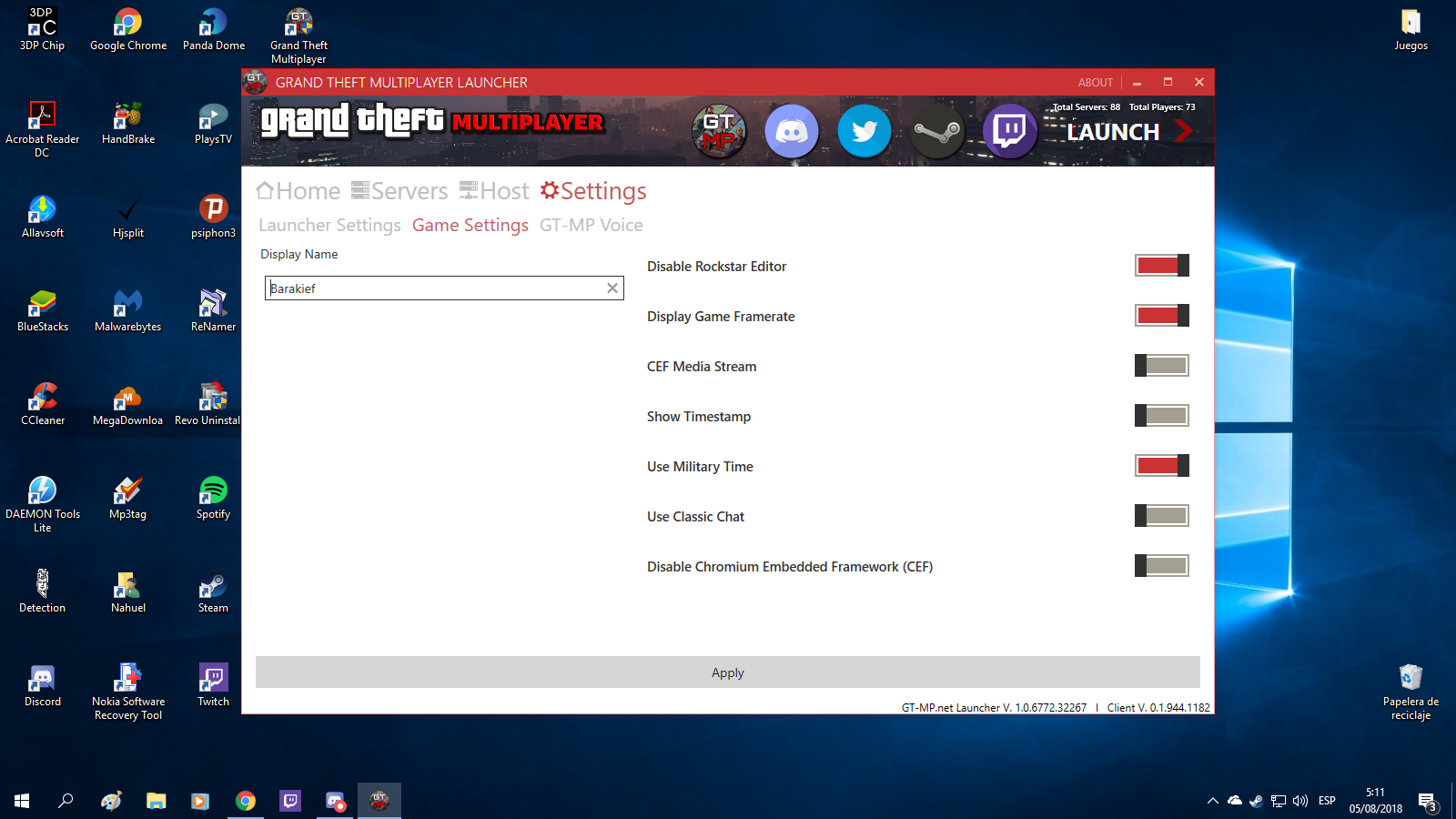Viewport: 1456px width, 819px height.
Task: Select the BlueStacks desktop icon
Action: tap(43, 311)
